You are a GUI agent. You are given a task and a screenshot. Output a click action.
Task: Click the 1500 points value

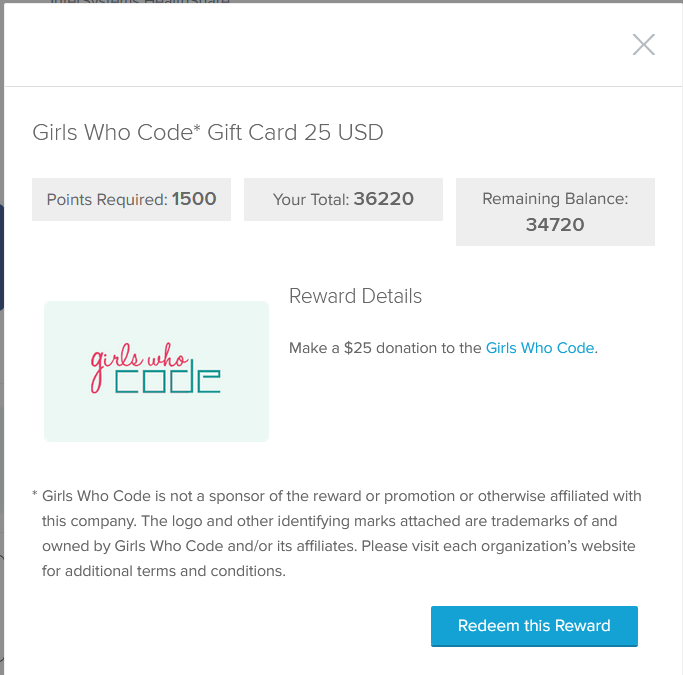pos(194,199)
